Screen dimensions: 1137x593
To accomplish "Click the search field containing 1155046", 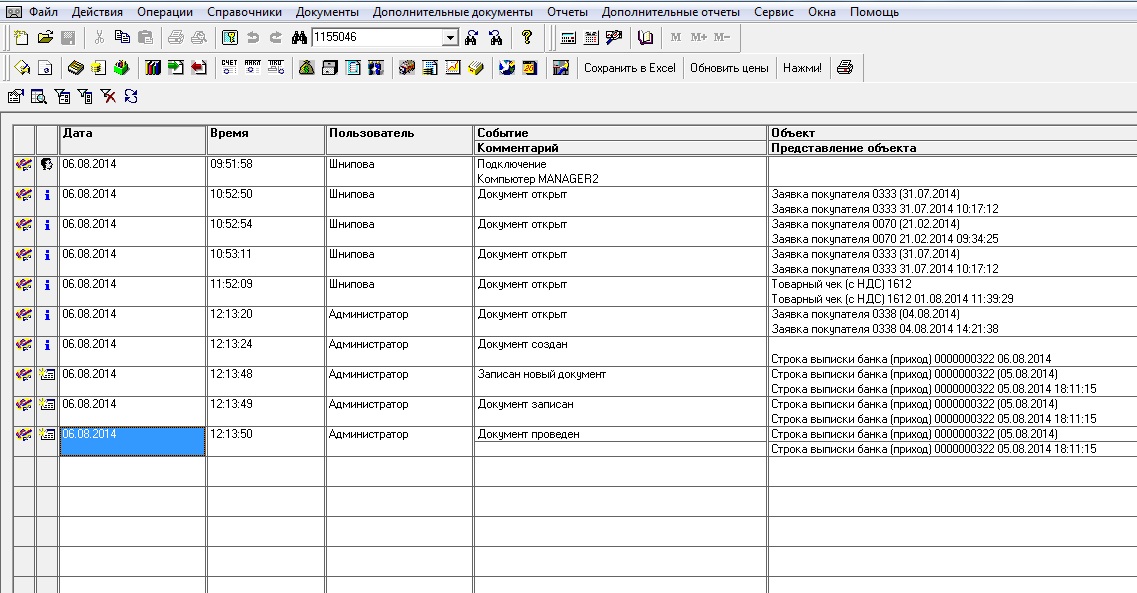I will pyautogui.click(x=377, y=38).
